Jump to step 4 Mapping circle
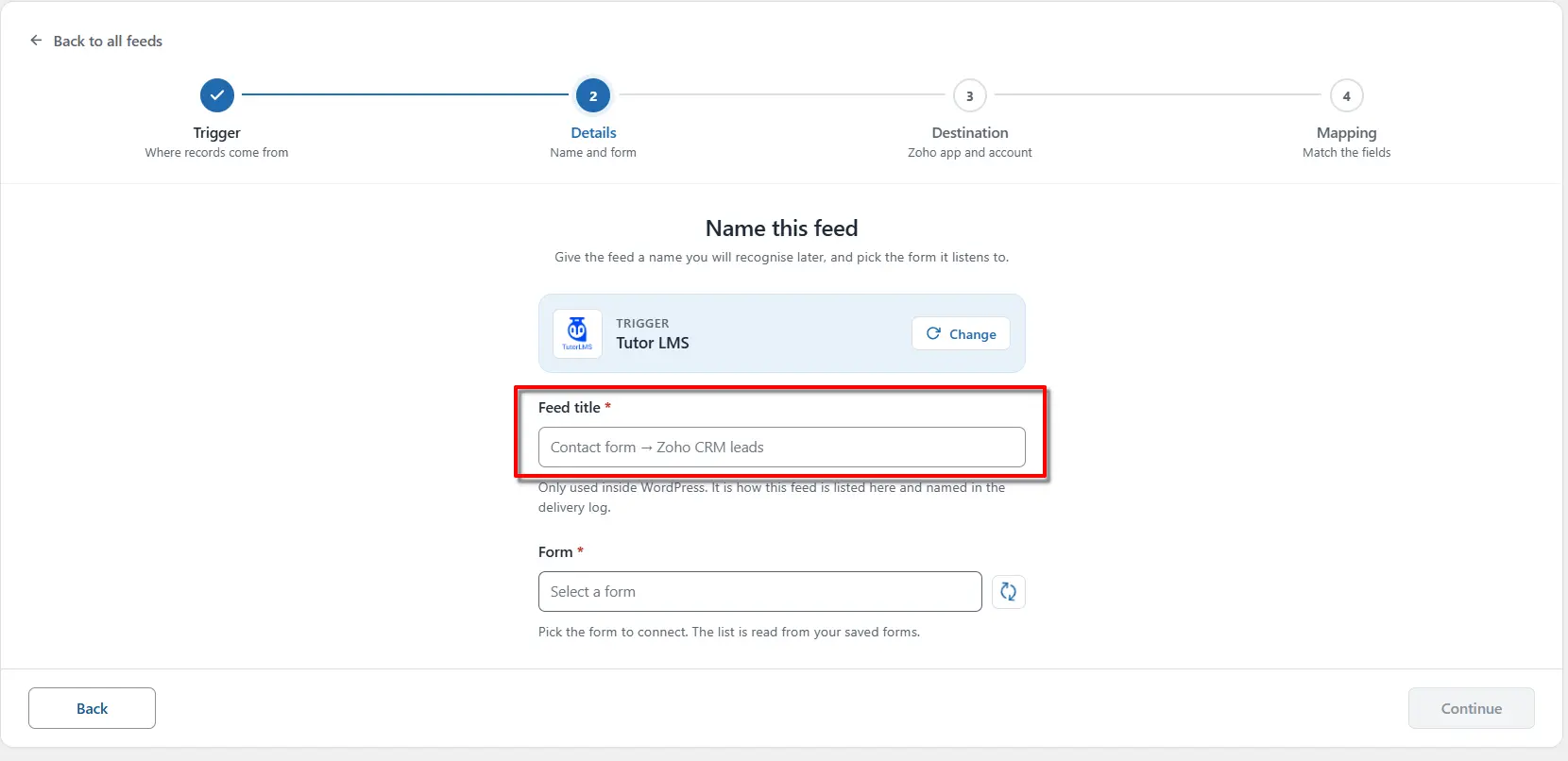 click(x=1347, y=95)
